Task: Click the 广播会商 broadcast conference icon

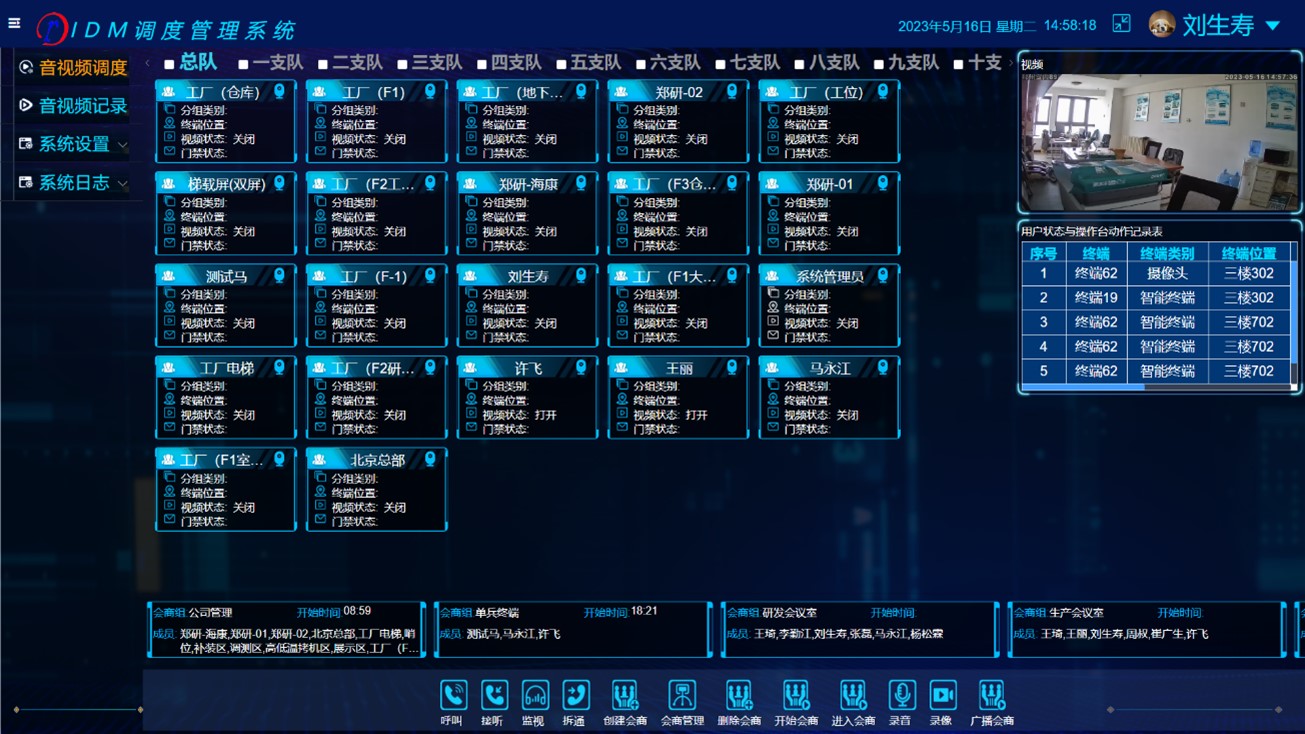Action: (991, 696)
